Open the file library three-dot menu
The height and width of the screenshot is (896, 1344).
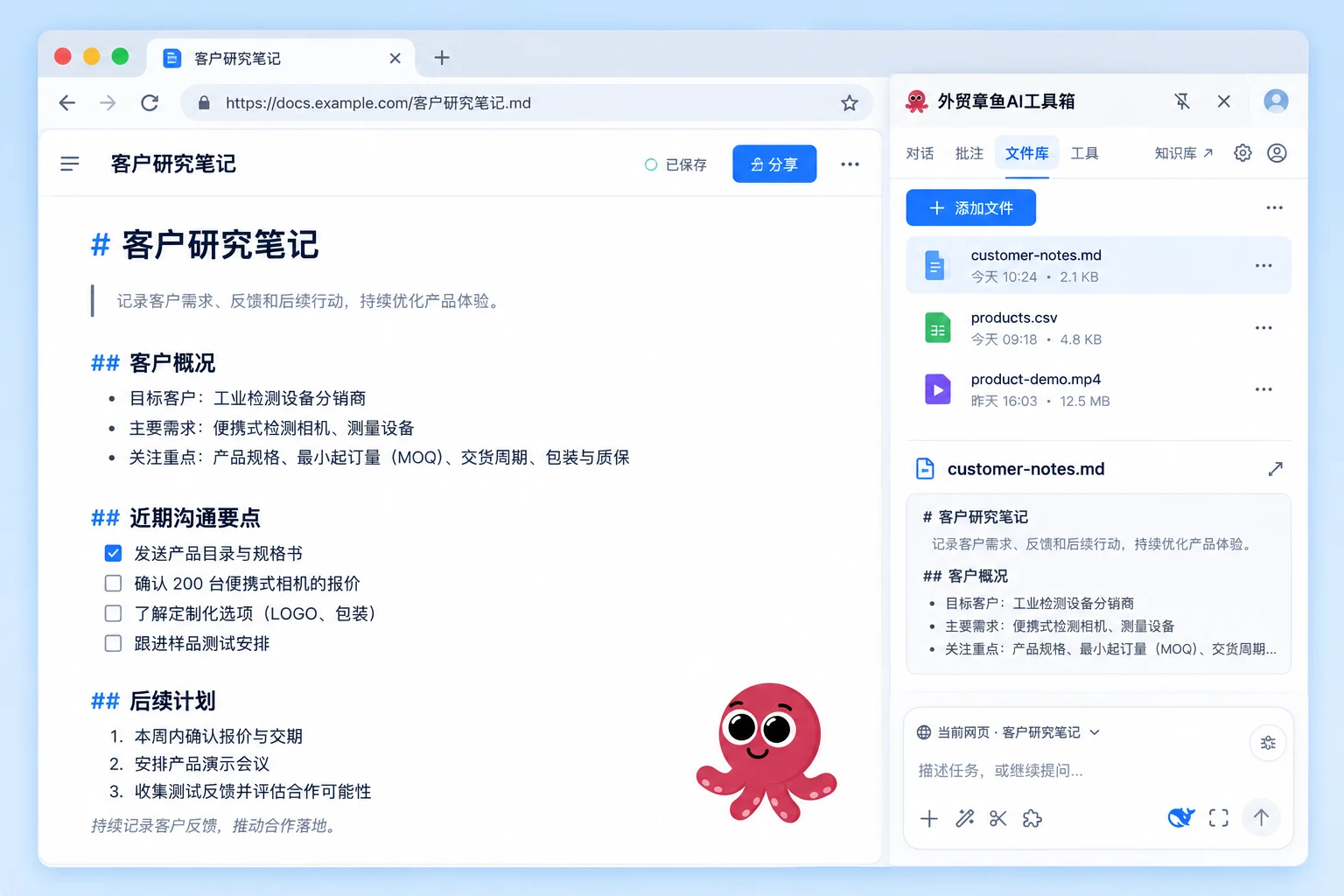[1274, 208]
